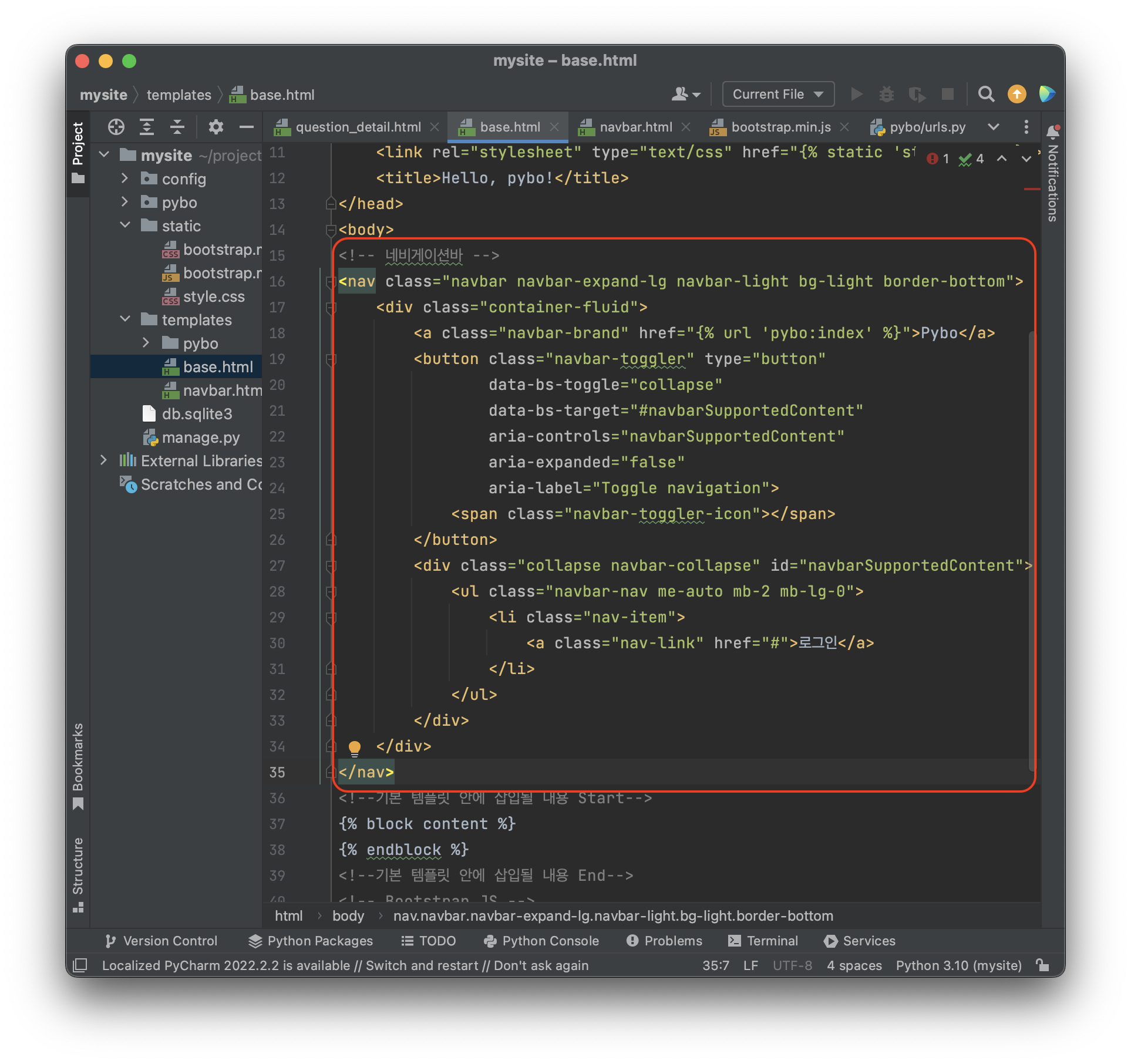Expand the config folder in tree

[x=124, y=179]
